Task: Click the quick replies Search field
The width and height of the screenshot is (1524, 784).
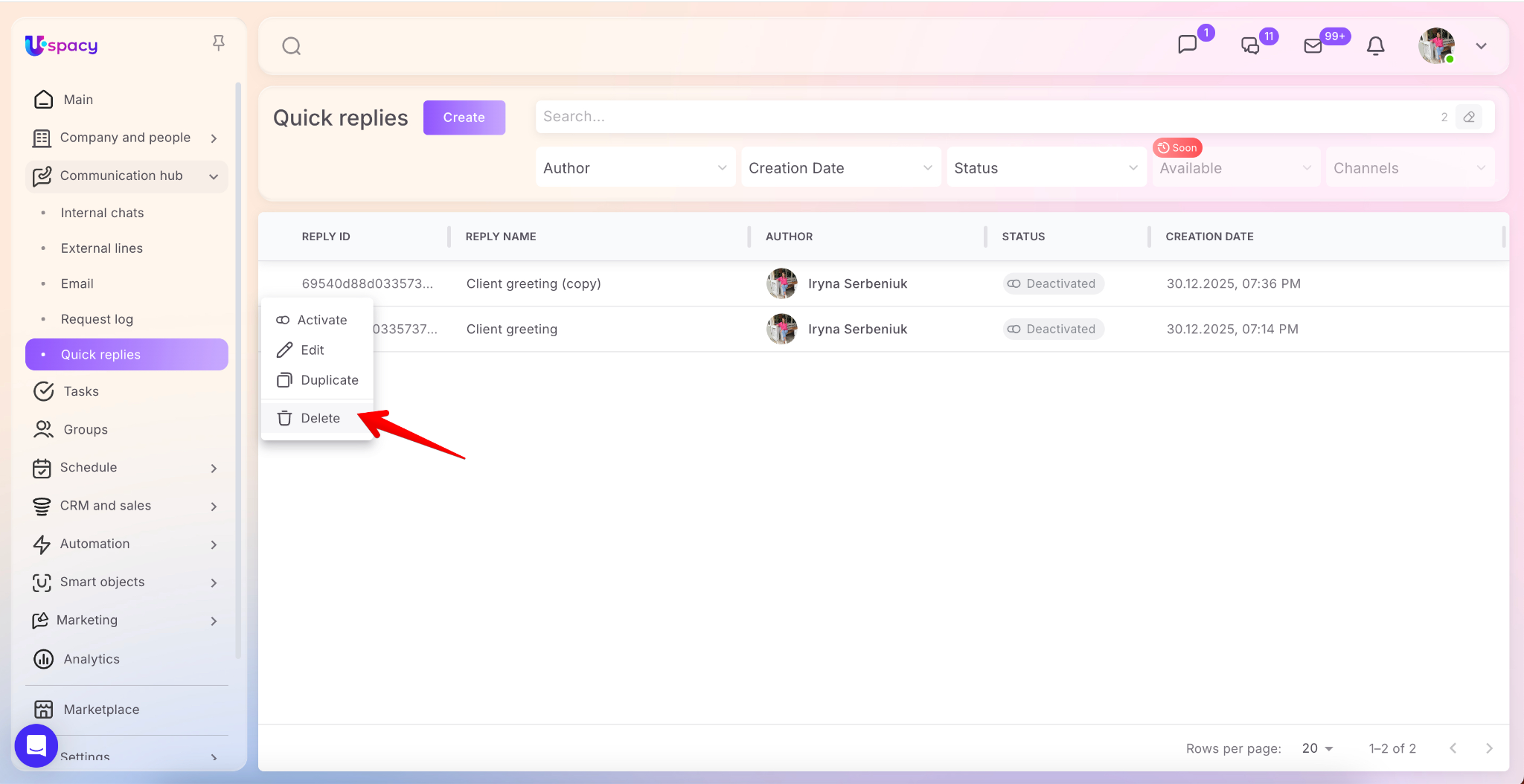Action: [x=982, y=117]
